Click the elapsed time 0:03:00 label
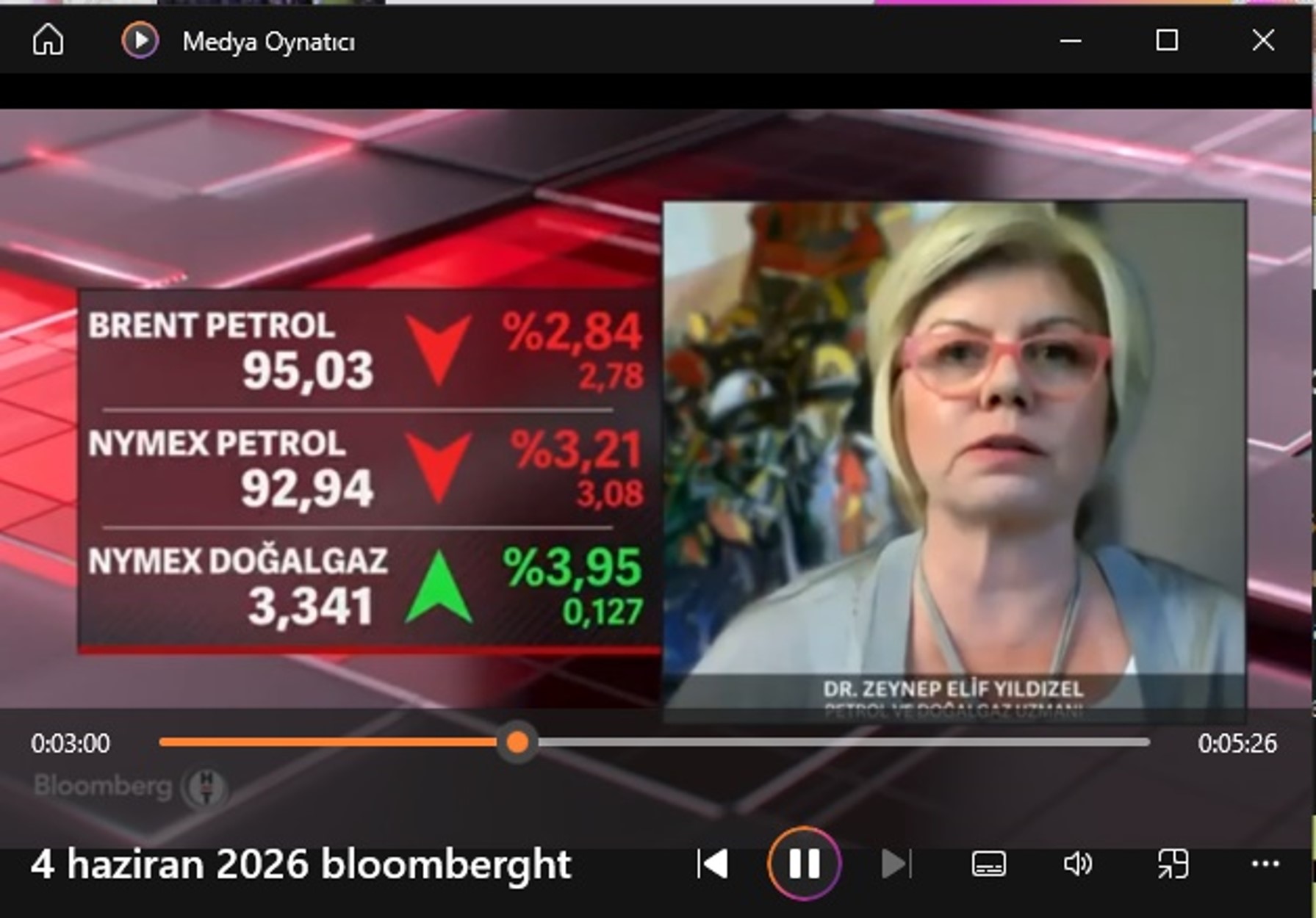Screen dimensions: 1316x918 tap(71, 743)
